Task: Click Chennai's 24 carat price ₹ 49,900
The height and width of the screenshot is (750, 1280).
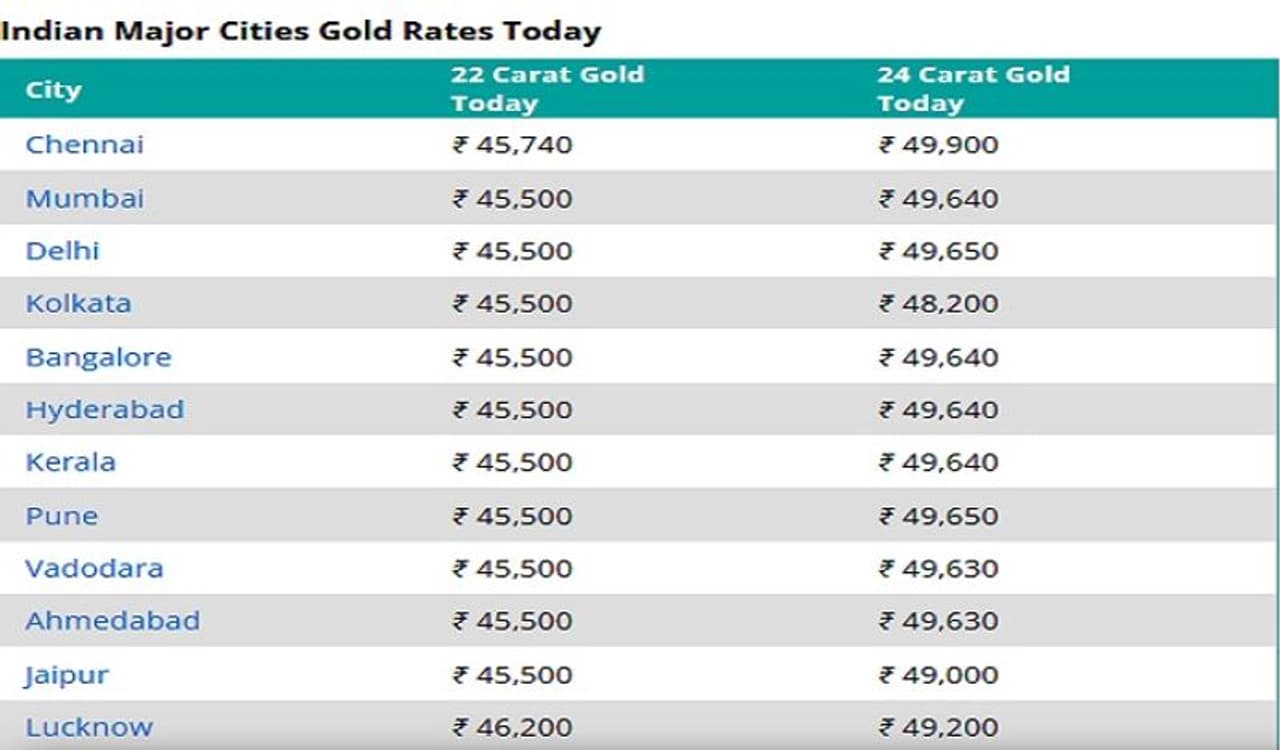Action: coord(938,144)
